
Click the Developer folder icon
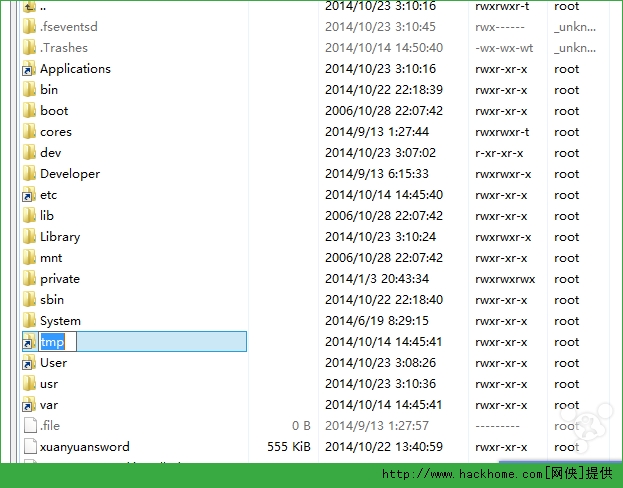tap(29, 174)
